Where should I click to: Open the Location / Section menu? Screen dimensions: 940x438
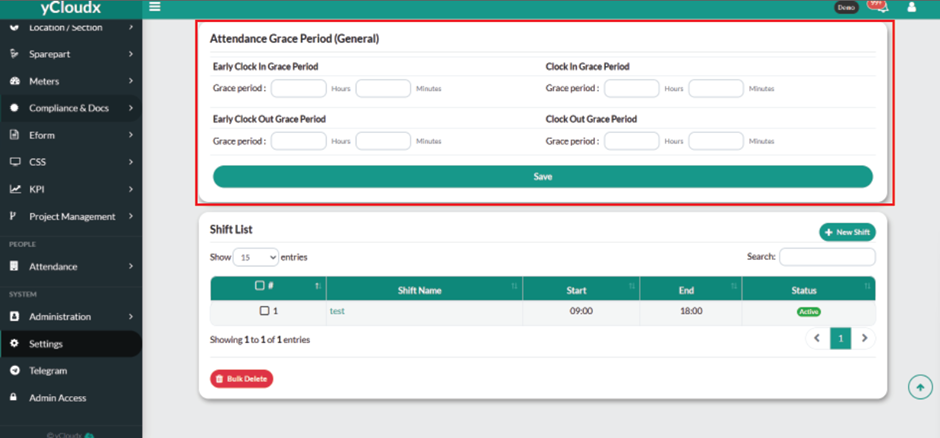tap(71, 28)
